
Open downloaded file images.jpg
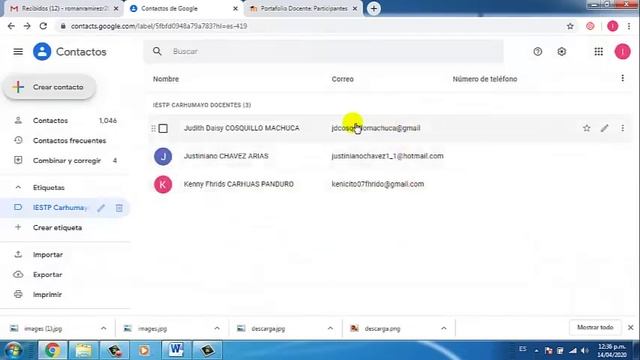(152, 329)
